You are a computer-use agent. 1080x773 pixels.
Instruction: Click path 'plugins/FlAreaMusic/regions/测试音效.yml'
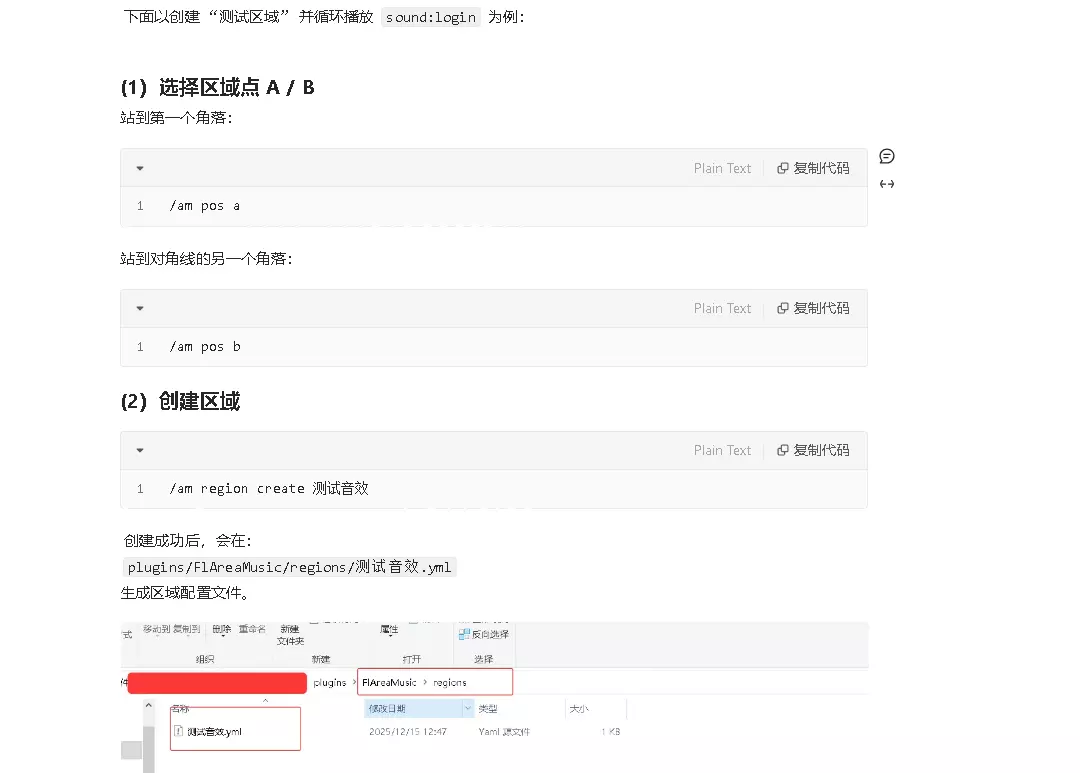289,567
